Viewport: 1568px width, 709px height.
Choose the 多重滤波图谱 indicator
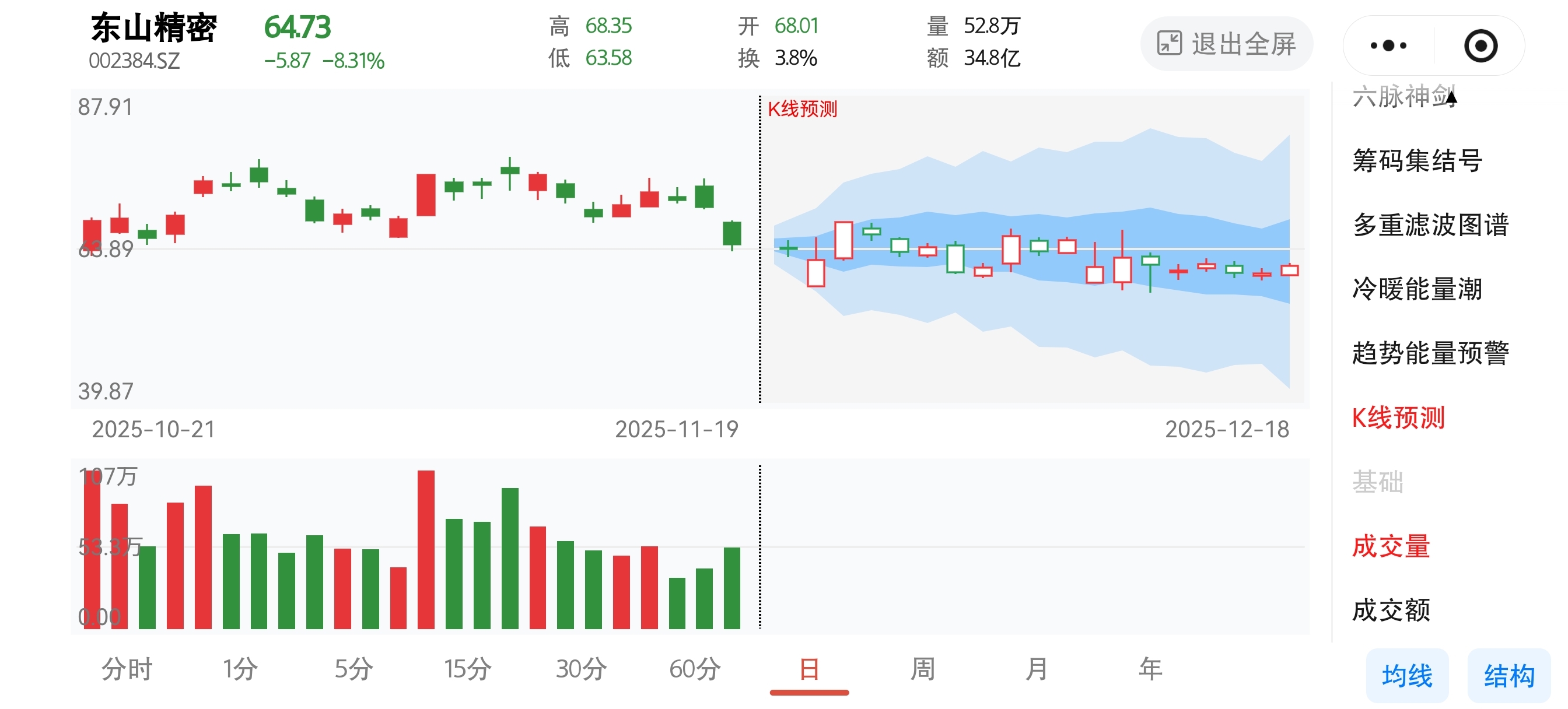[1430, 224]
